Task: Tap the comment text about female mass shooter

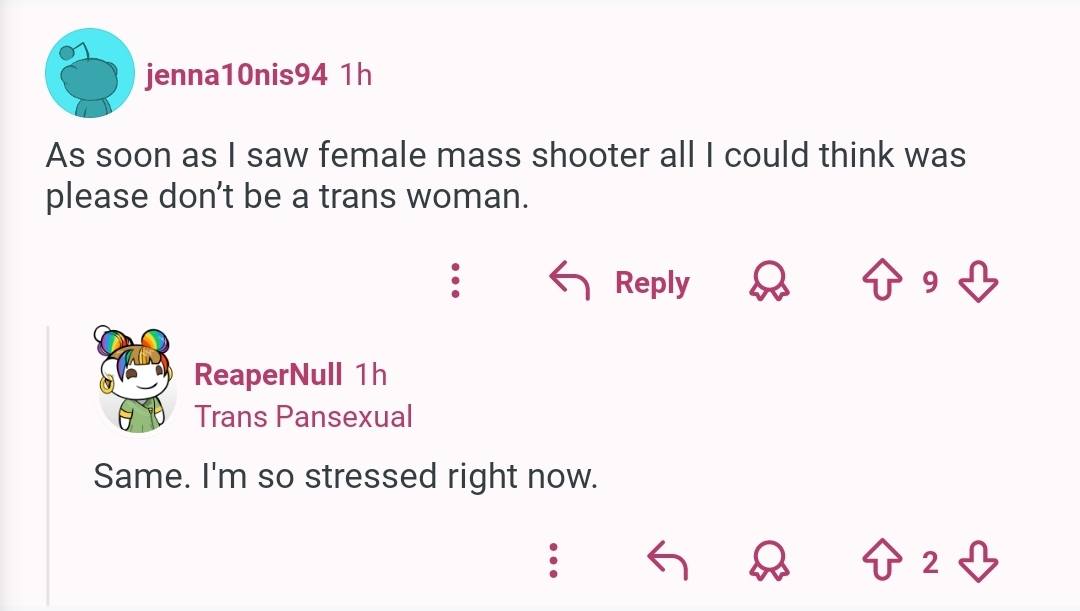Action: pos(505,176)
